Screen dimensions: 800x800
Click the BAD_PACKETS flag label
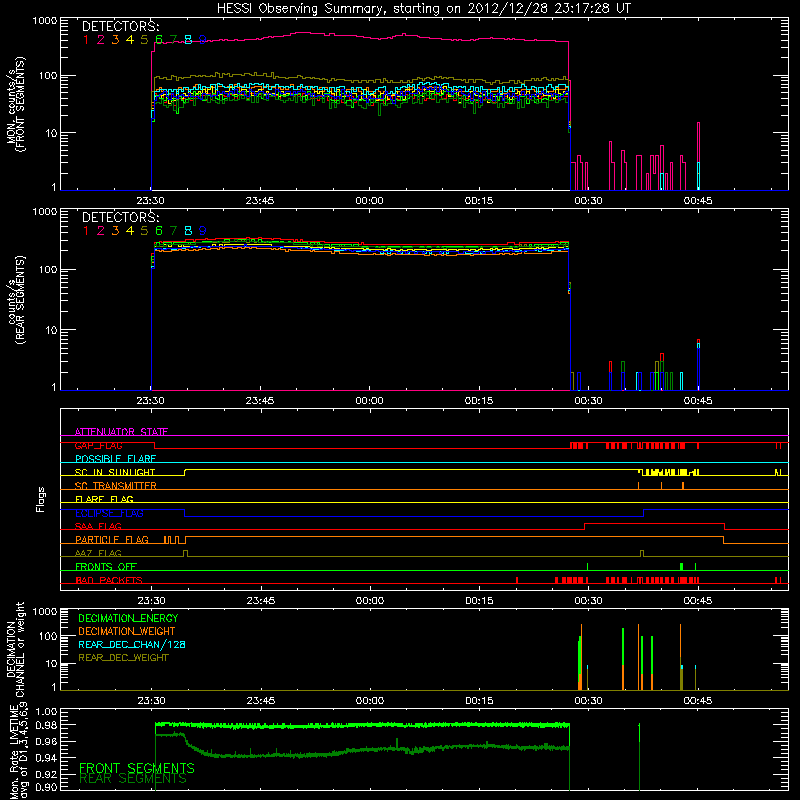[x=109, y=580]
